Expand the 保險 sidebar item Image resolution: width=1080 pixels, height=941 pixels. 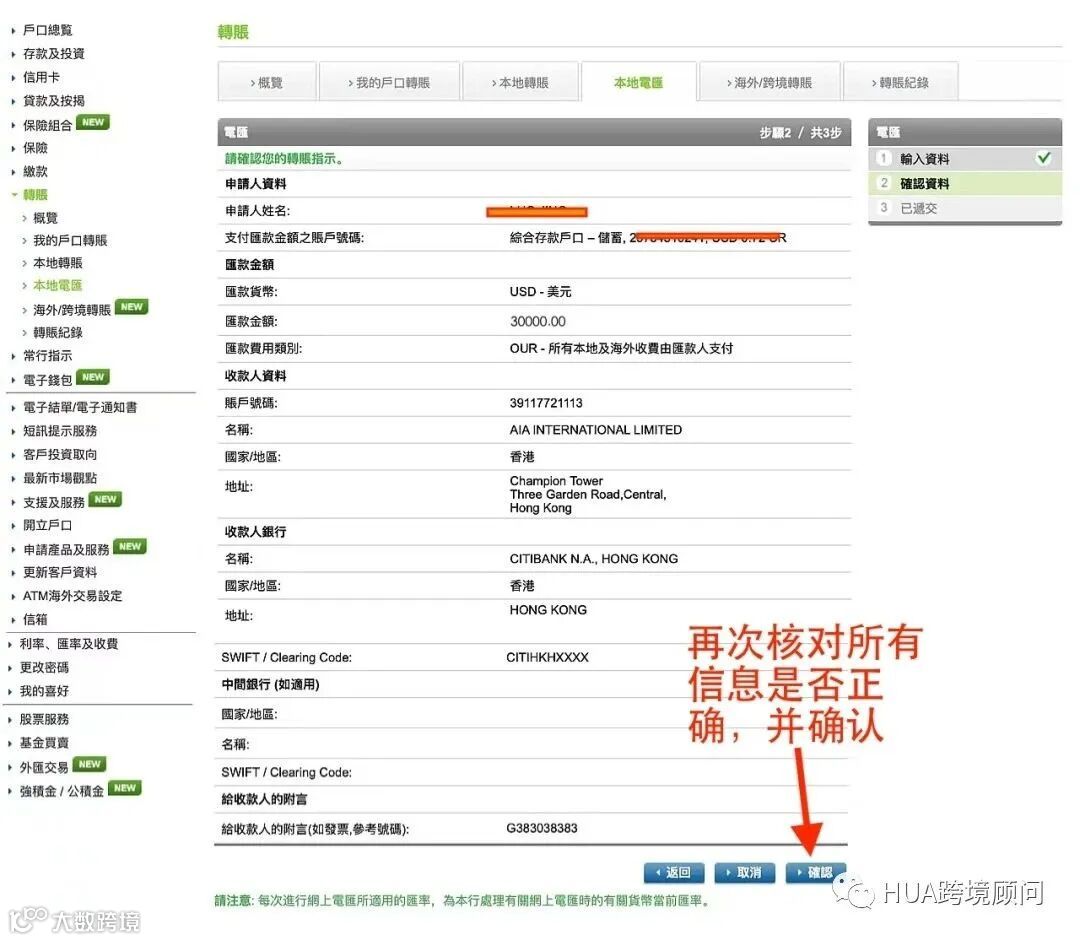click(34, 148)
